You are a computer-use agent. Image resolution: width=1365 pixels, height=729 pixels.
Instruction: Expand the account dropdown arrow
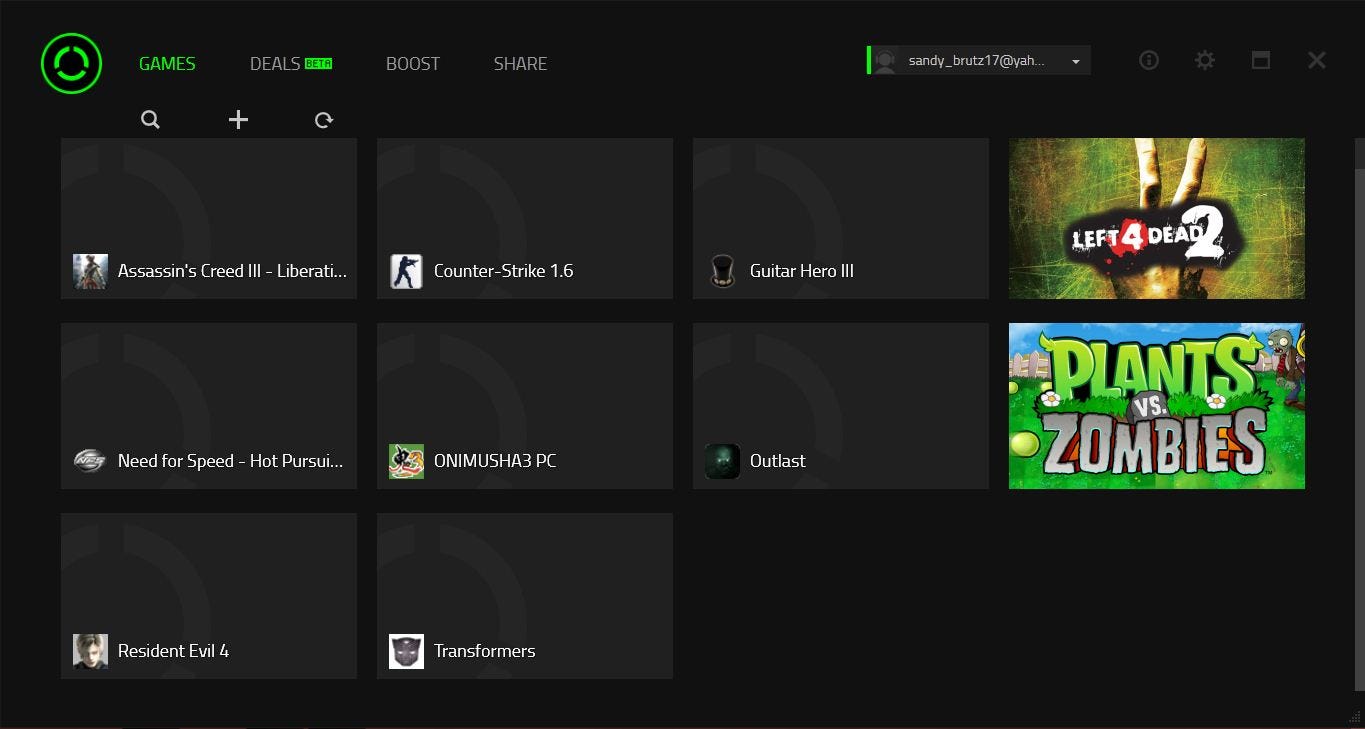point(1076,62)
